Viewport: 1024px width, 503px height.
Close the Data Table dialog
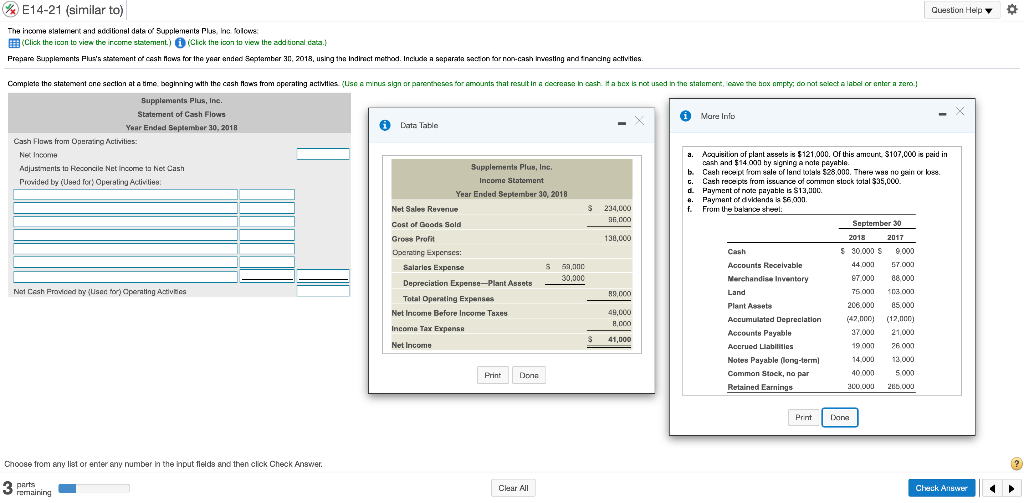coord(640,121)
